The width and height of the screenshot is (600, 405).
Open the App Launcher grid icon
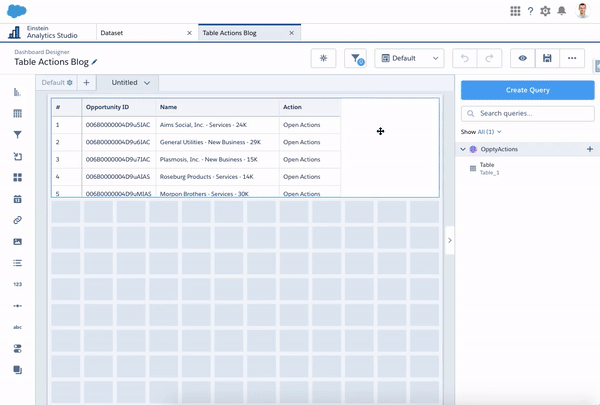pos(515,11)
